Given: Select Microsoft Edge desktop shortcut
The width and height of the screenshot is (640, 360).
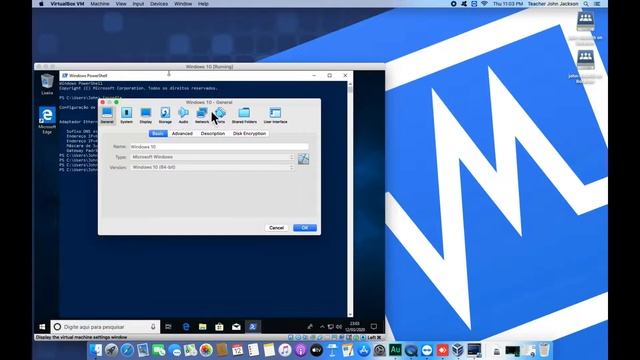Looking at the screenshot, I should click(x=47, y=120).
